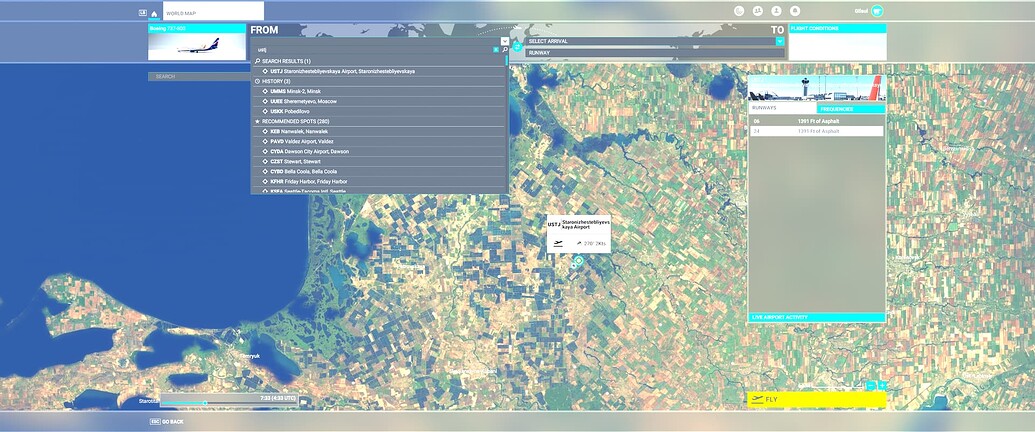Click the notifications bell icon in top bar
This screenshot has height=432, width=1035.
[794, 12]
